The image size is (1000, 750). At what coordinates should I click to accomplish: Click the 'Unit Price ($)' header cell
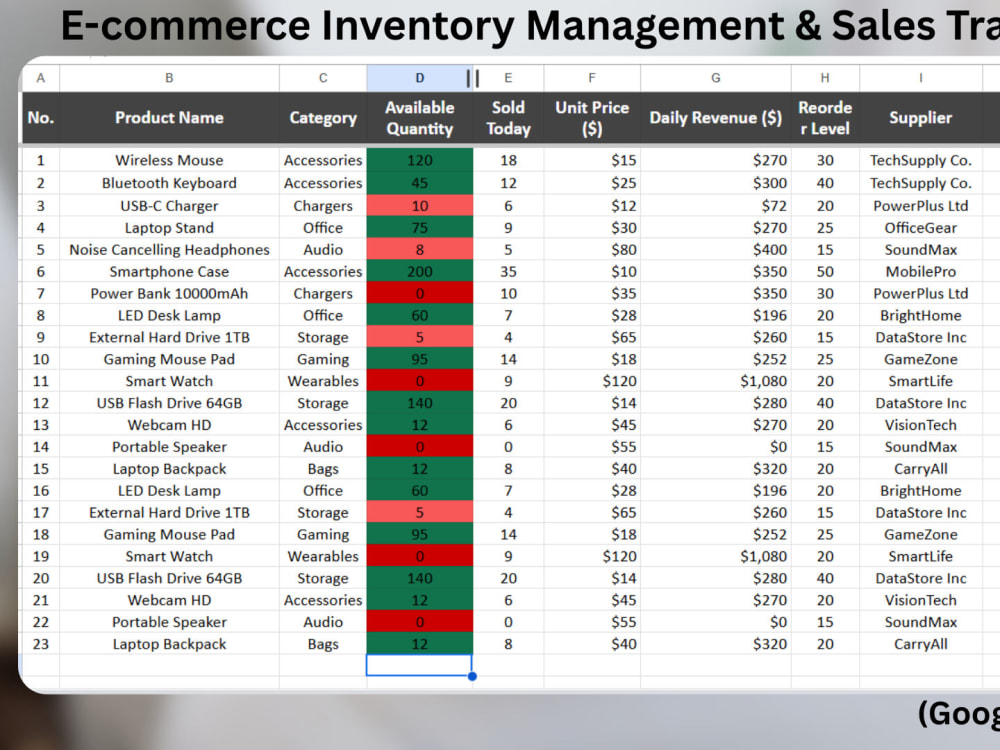point(592,118)
